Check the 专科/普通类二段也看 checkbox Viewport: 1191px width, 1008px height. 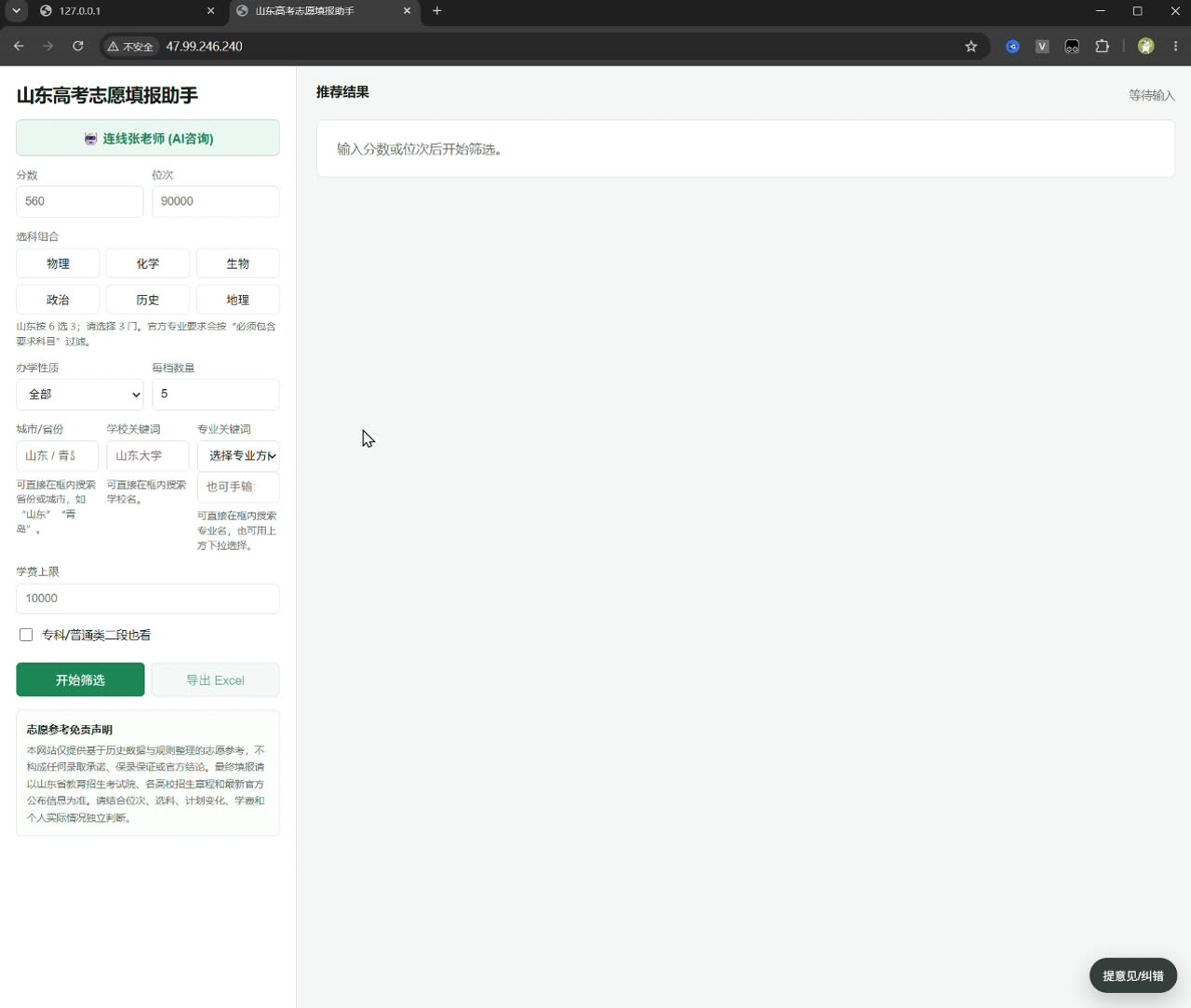(26, 635)
